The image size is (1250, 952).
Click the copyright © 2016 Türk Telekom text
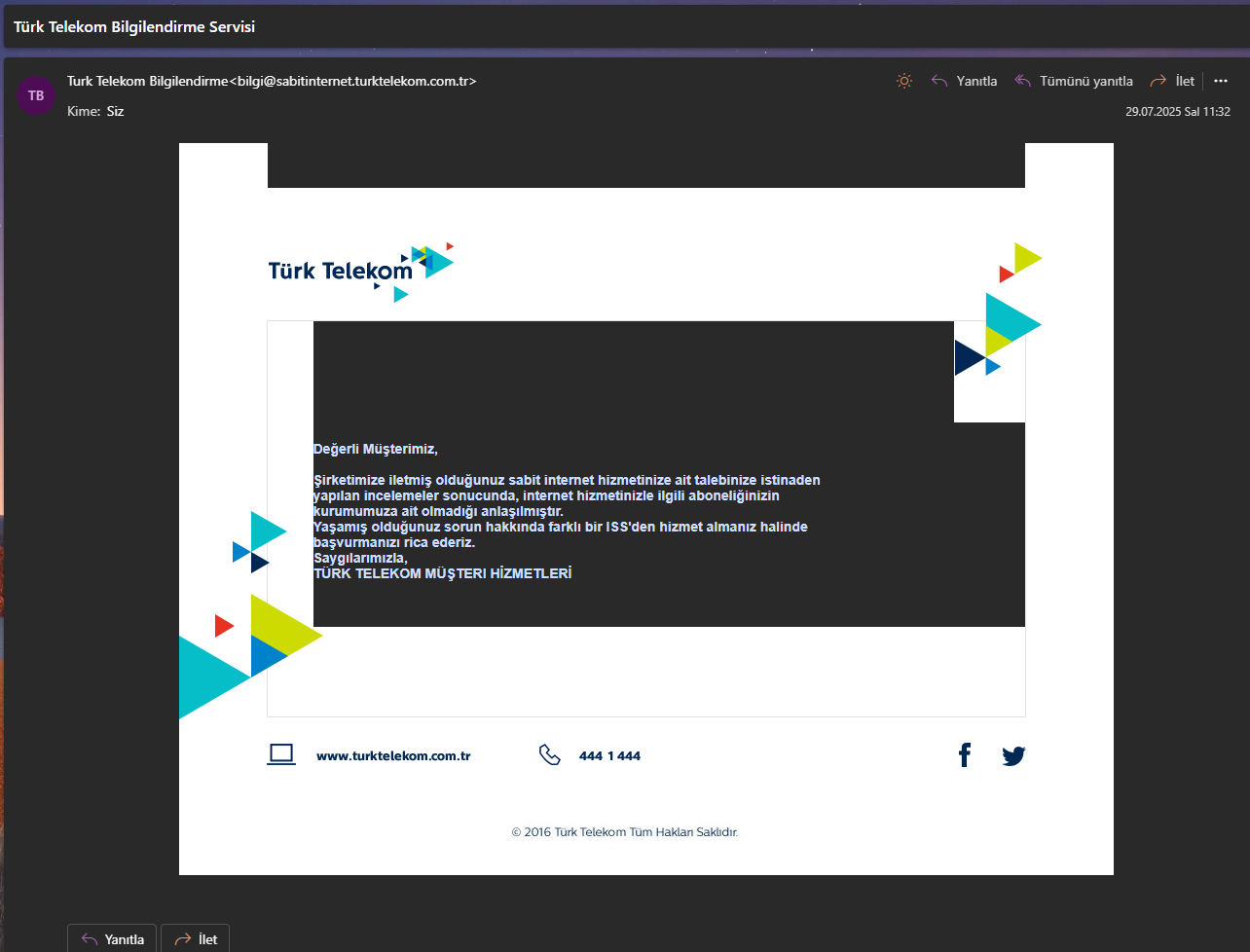pyautogui.click(x=625, y=832)
